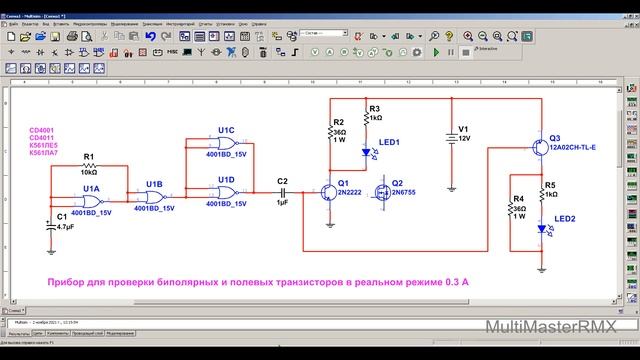Click the pink Russian caption text
This screenshot has width=640, height=360.
pos(258,282)
